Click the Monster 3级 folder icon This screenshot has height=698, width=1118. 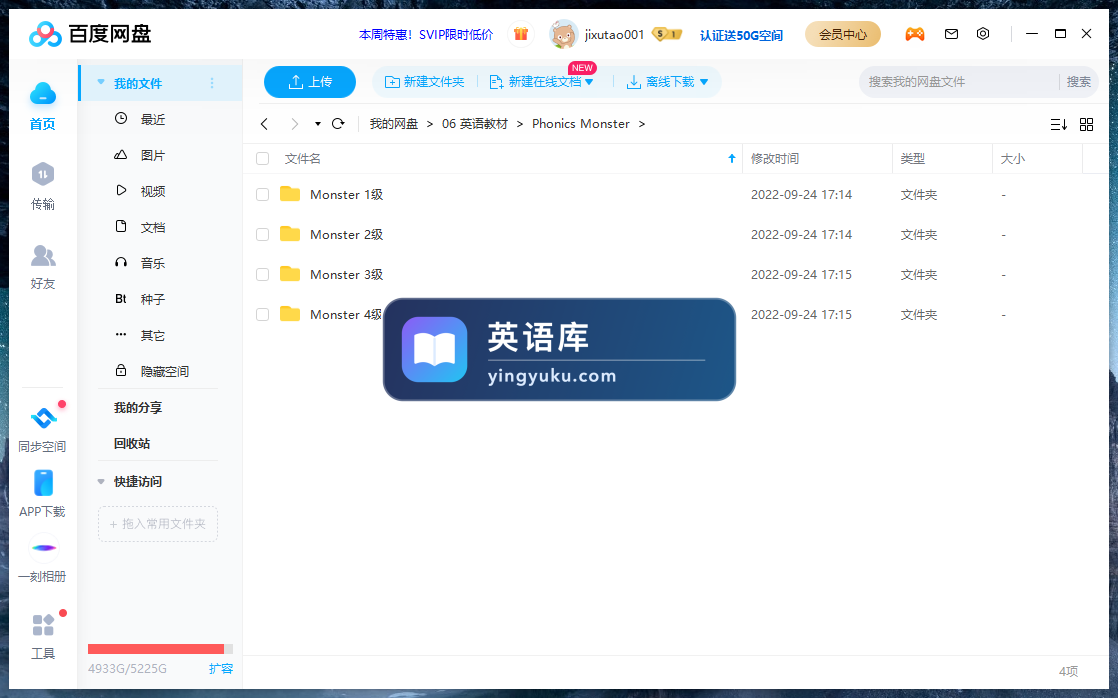290,274
